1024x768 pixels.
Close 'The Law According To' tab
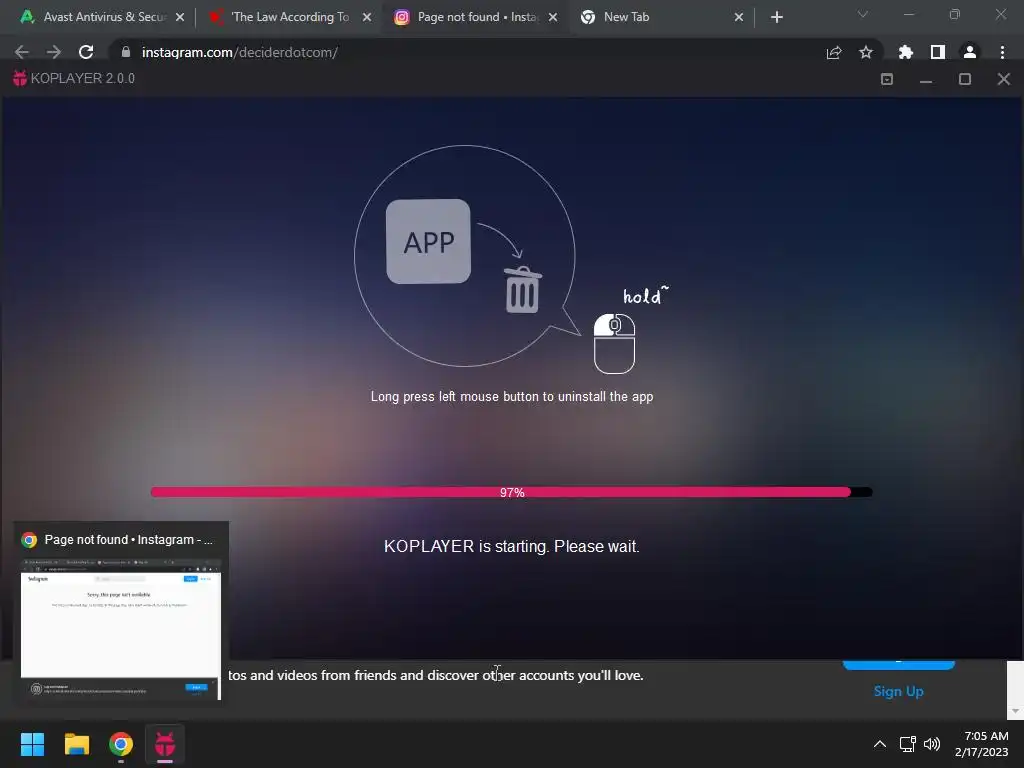coord(367,17)
